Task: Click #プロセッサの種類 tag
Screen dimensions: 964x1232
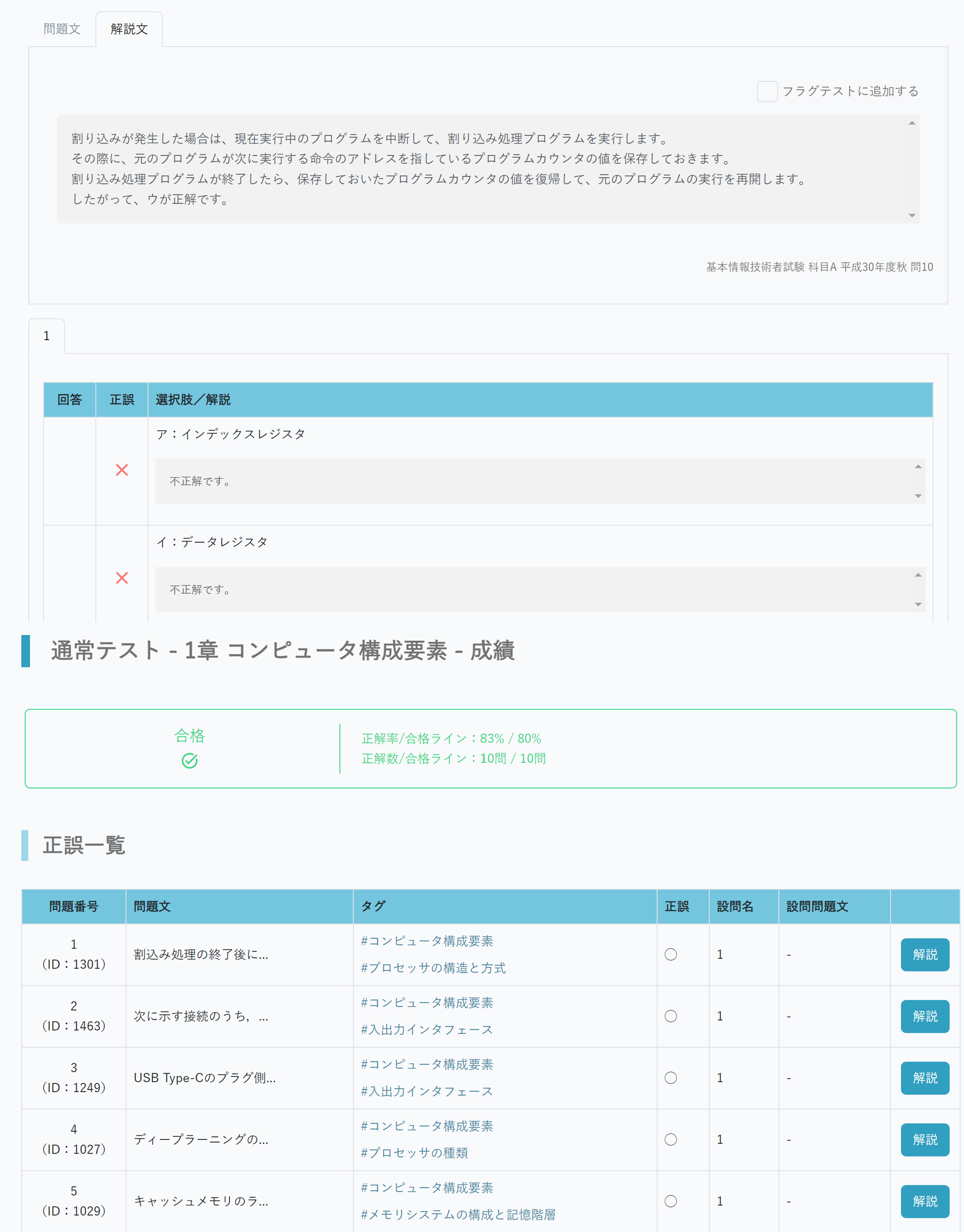Action: click(x=415, y=1153)
